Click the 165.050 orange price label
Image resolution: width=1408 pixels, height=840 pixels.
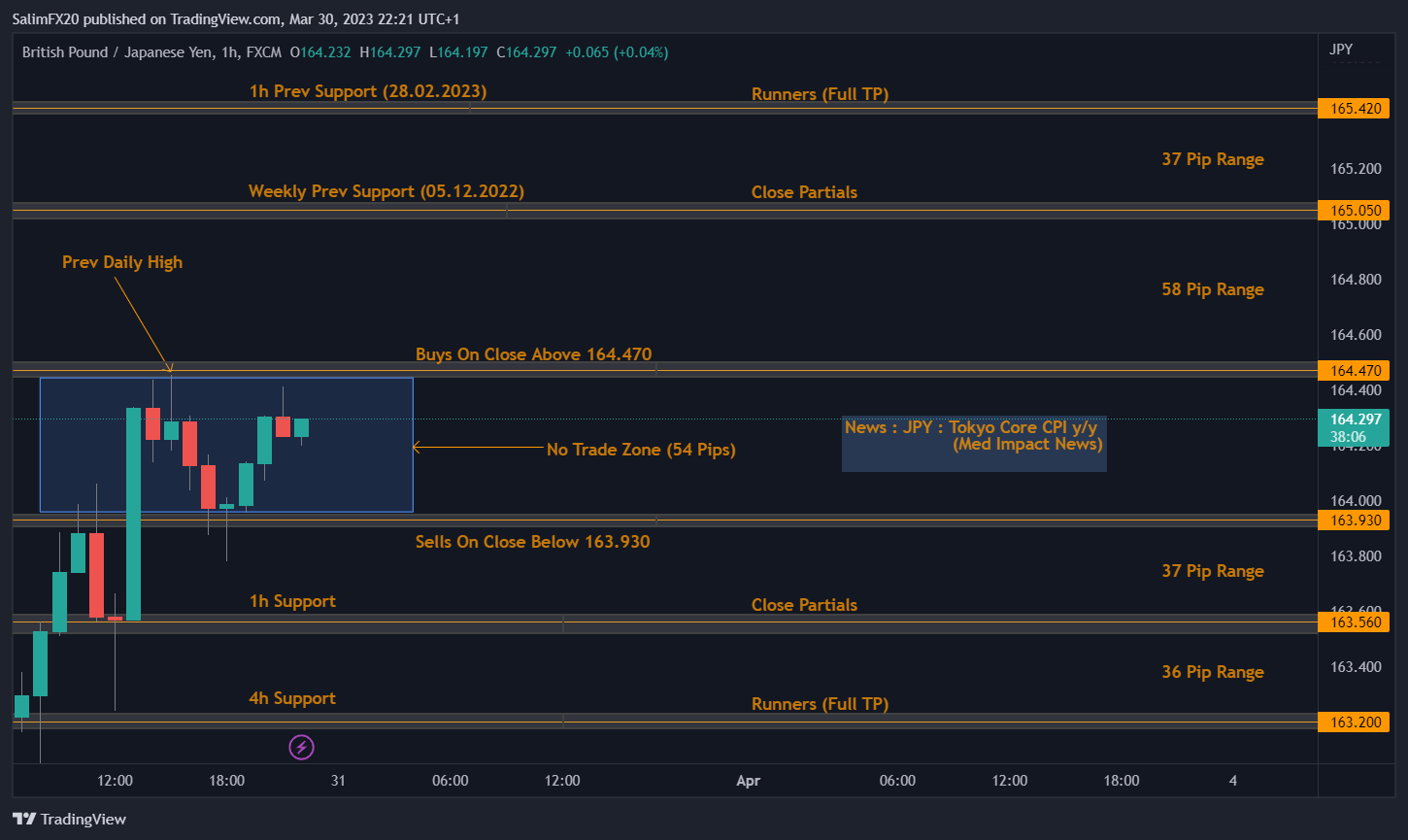pos(1353,210)
